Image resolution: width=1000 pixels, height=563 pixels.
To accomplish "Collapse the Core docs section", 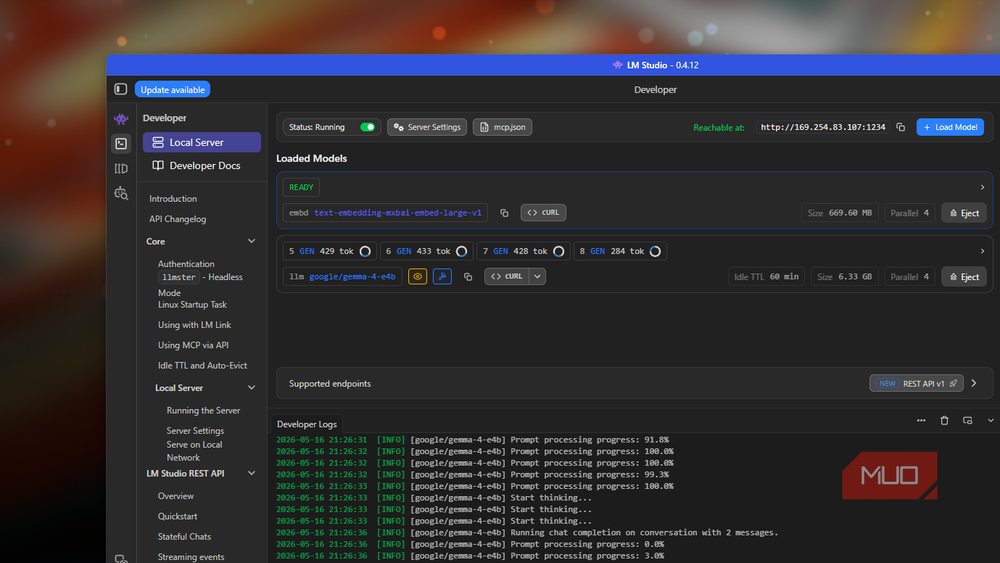I will pyautogui.click(x=251, y=241).
